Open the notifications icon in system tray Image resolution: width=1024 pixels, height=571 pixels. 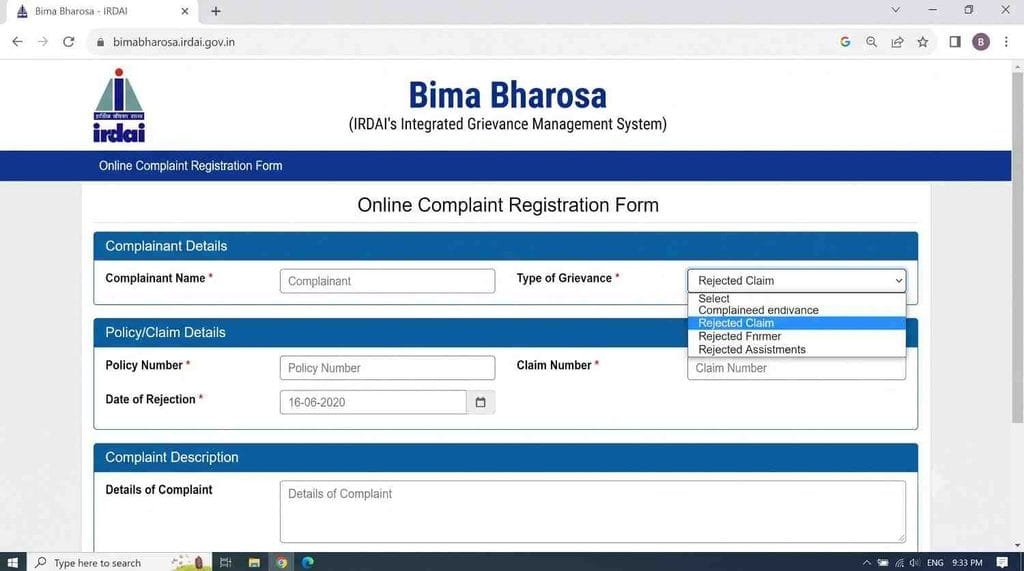point(1002,563)
